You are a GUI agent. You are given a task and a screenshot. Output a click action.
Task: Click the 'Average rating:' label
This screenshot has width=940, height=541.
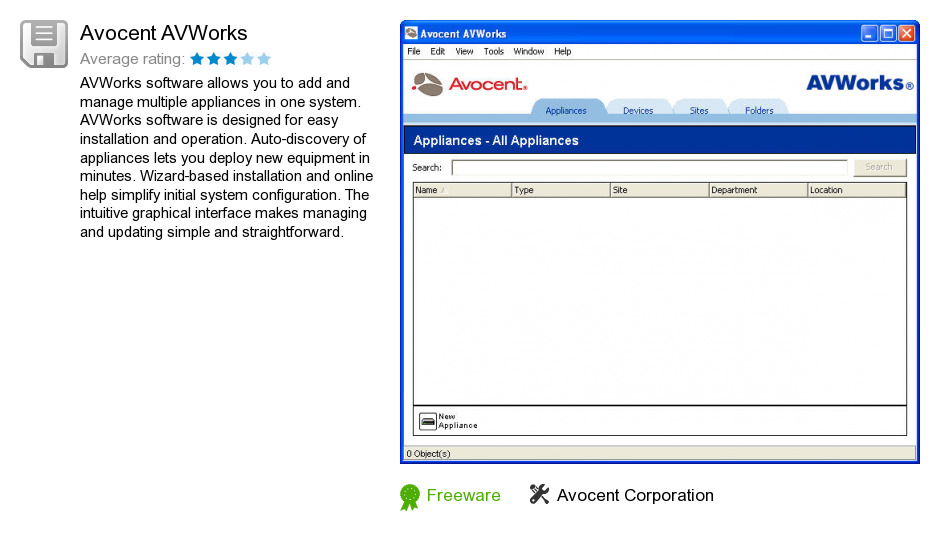(x=132, y=59)
